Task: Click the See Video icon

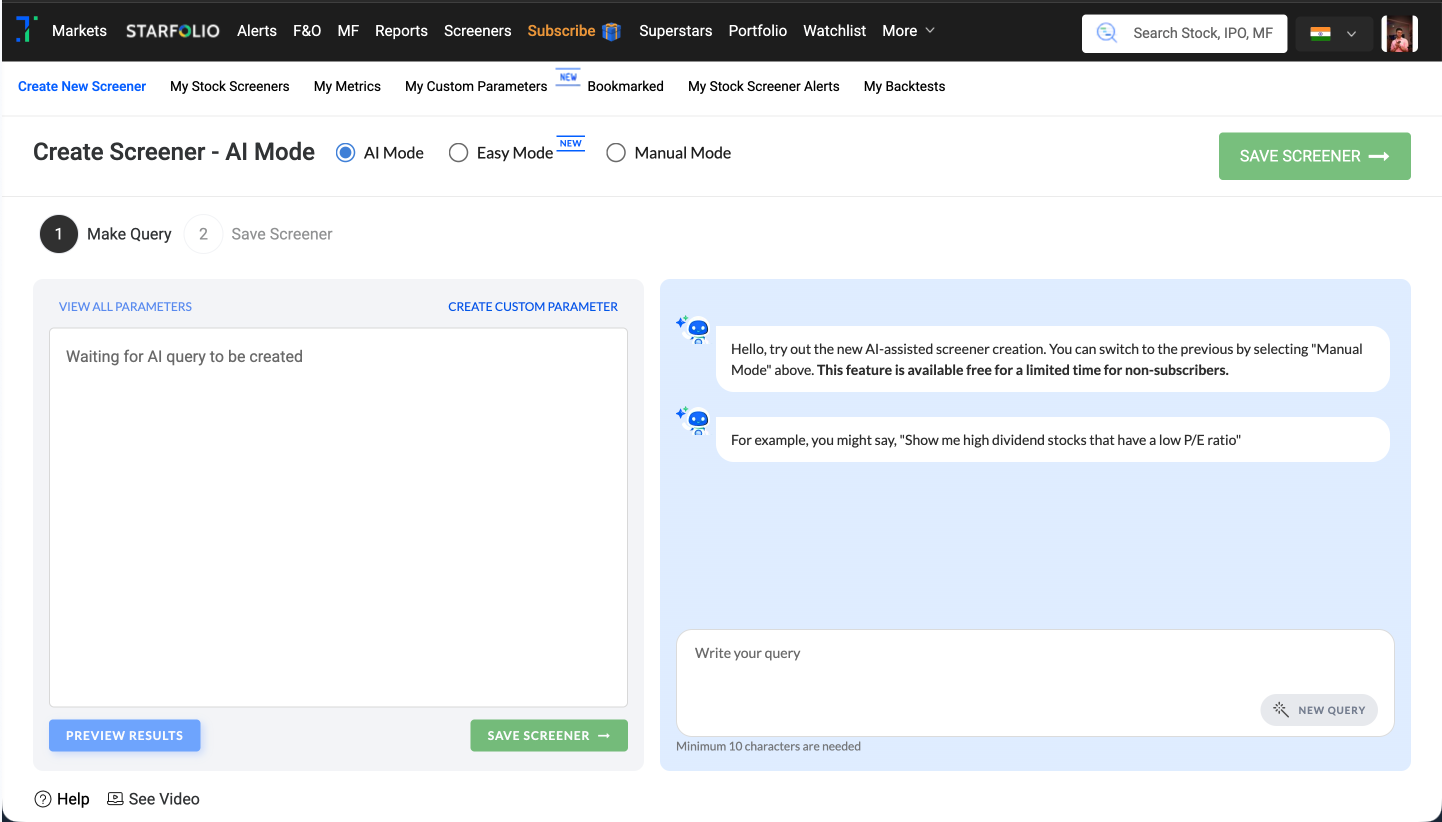Action: tap(115, 799)
